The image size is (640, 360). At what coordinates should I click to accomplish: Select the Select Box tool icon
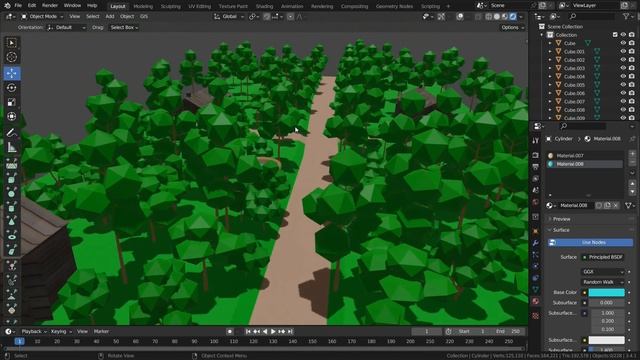coord(11,43)
